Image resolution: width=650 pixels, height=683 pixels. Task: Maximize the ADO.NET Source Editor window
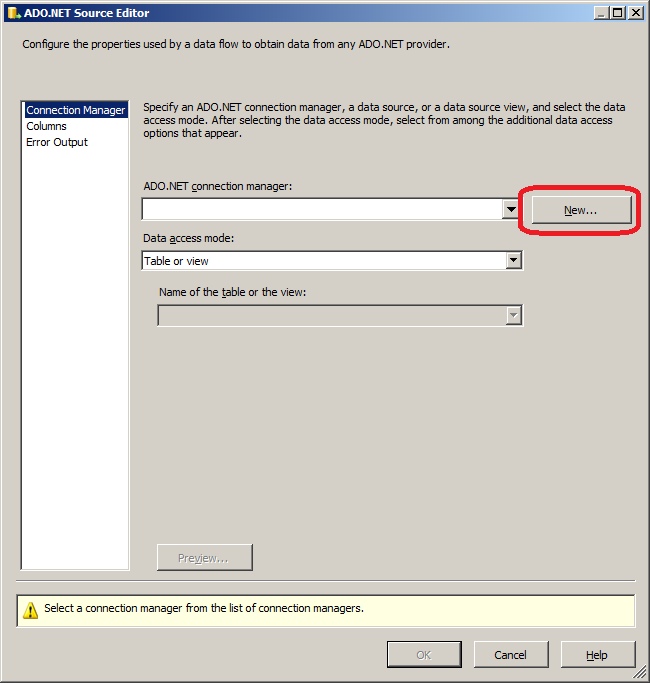[x=618, y=13]
